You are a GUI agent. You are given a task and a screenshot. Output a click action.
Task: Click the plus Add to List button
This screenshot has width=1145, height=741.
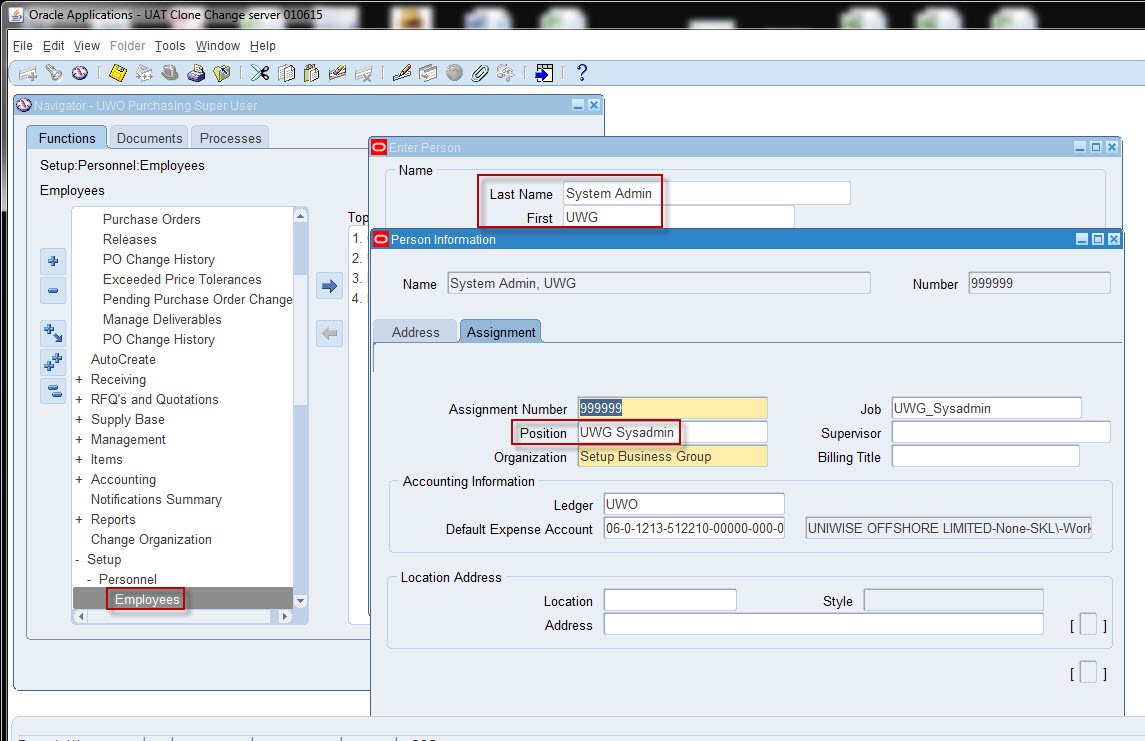(x=53, y=261)
